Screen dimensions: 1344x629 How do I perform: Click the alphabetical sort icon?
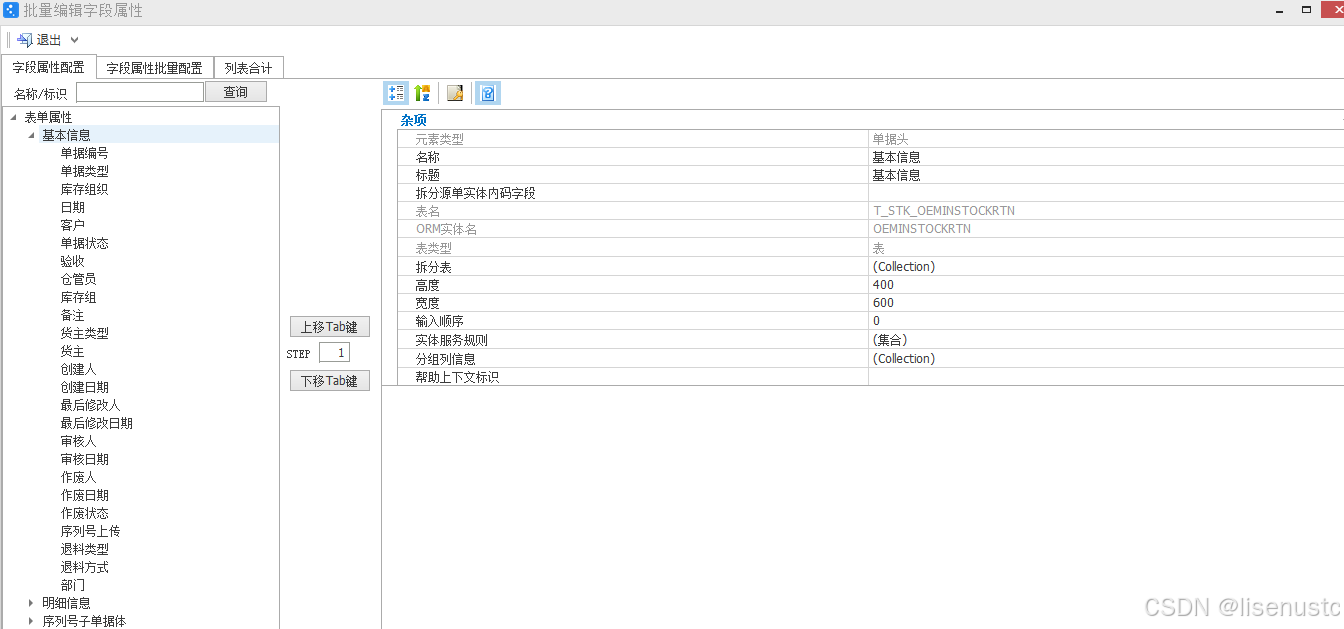click(x=422, y=93)
